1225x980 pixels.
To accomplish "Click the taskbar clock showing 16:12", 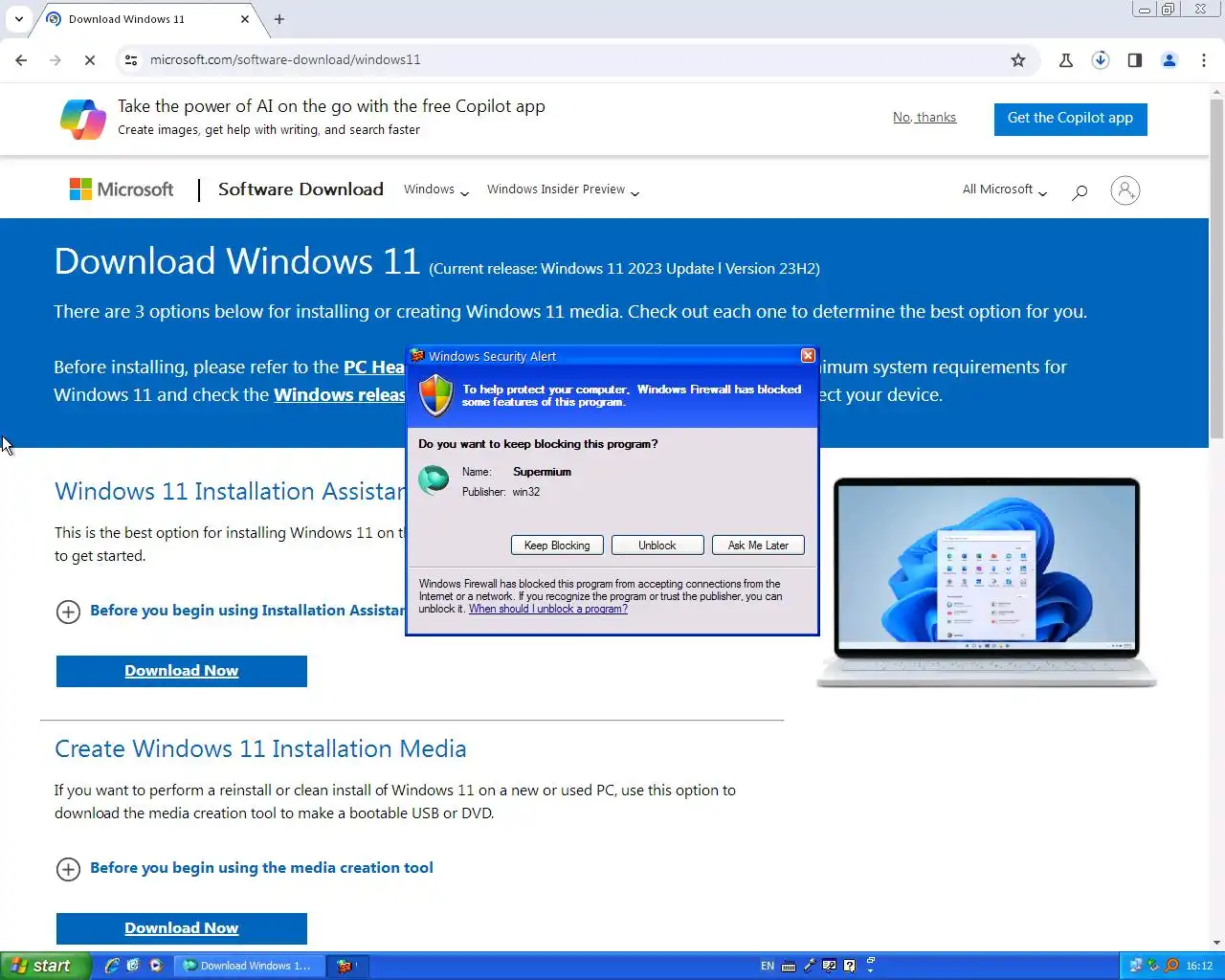I will (1199, 966).
